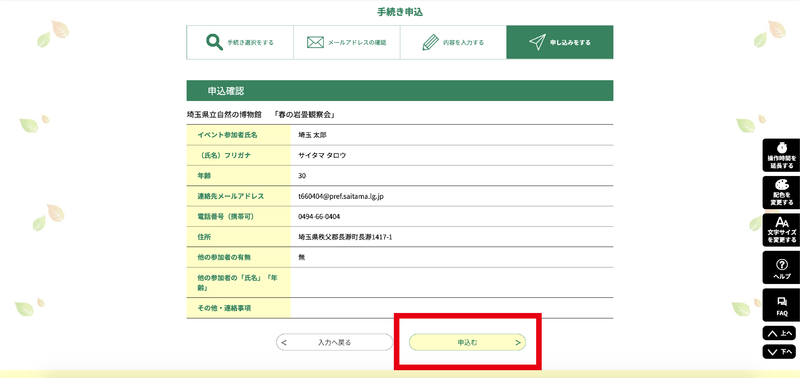Click the イベント参加者氏名 label
800x378 pixels.
pyautogui.click(x=228, y=135)
